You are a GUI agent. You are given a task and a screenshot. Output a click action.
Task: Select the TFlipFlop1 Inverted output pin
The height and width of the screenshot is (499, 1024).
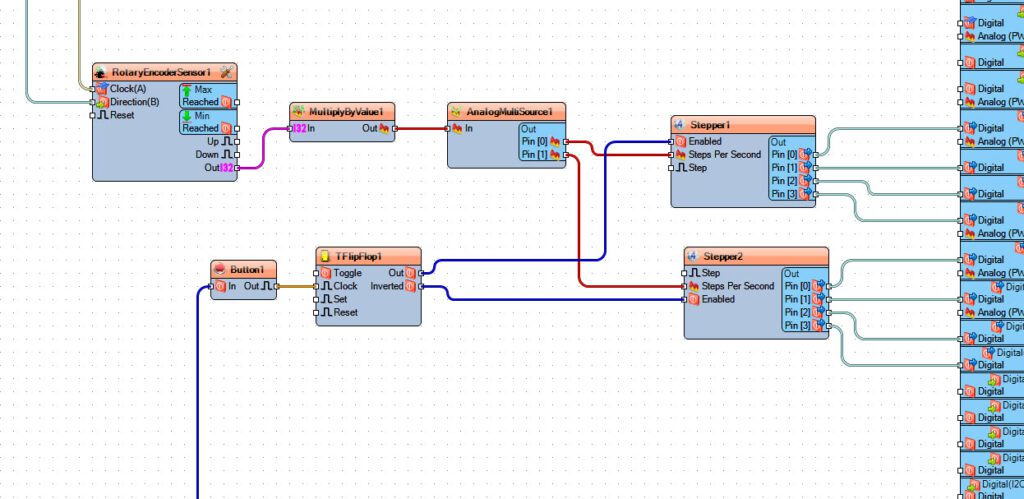click(422, 286)
